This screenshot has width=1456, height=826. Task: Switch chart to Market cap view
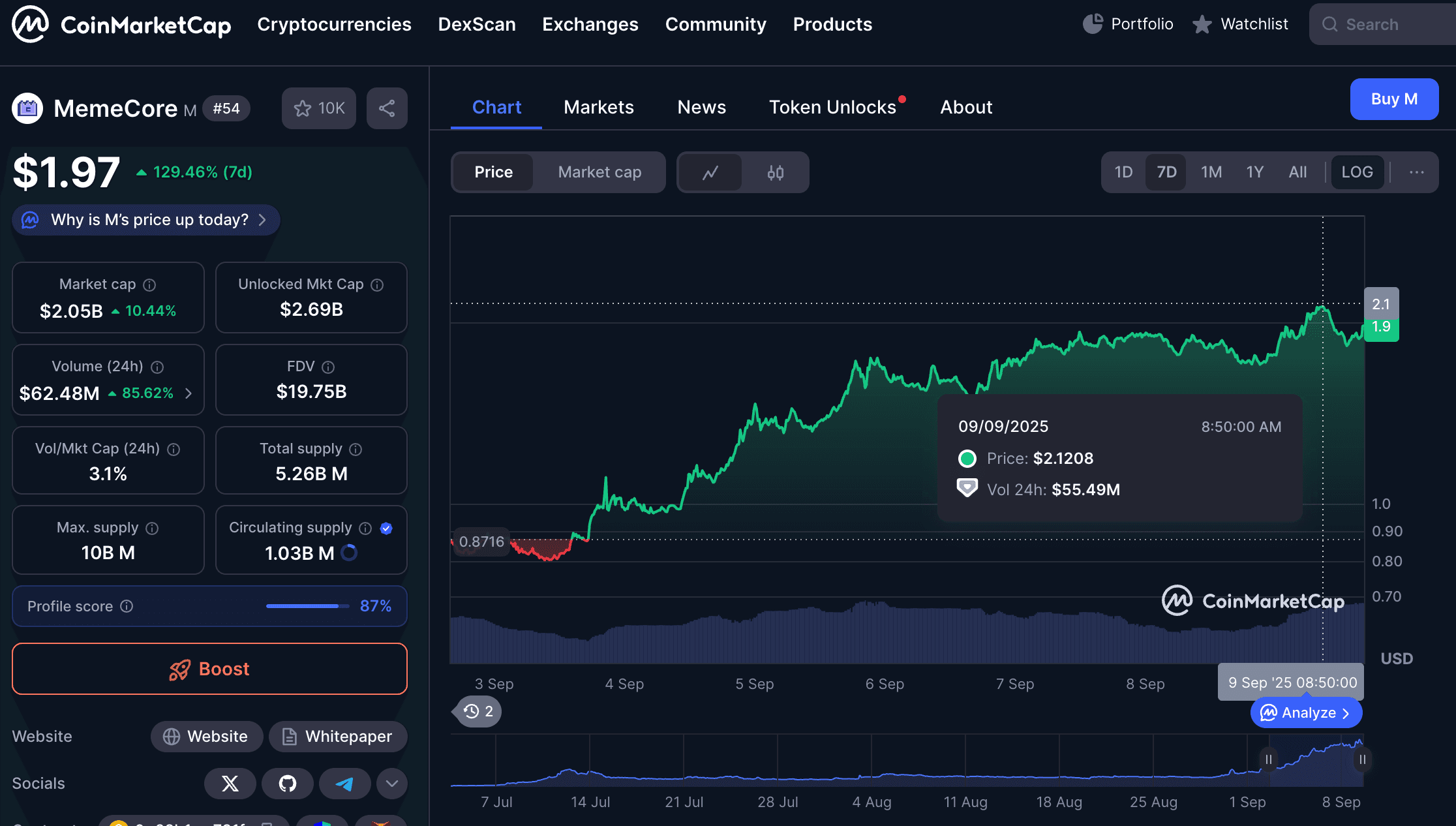599,172
